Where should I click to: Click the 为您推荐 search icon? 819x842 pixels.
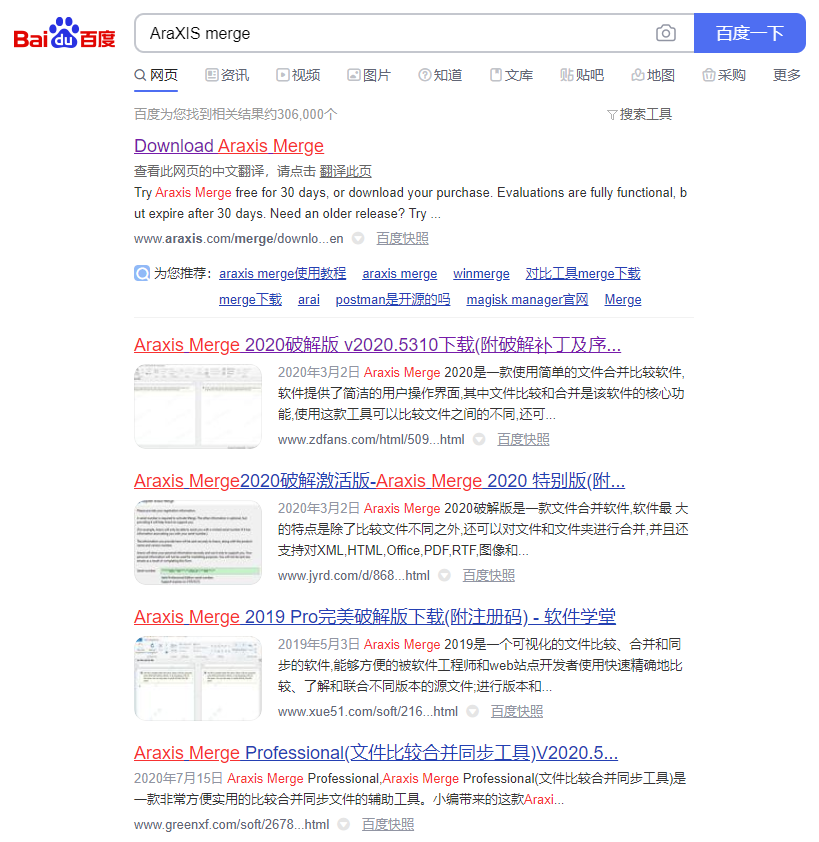142,273
